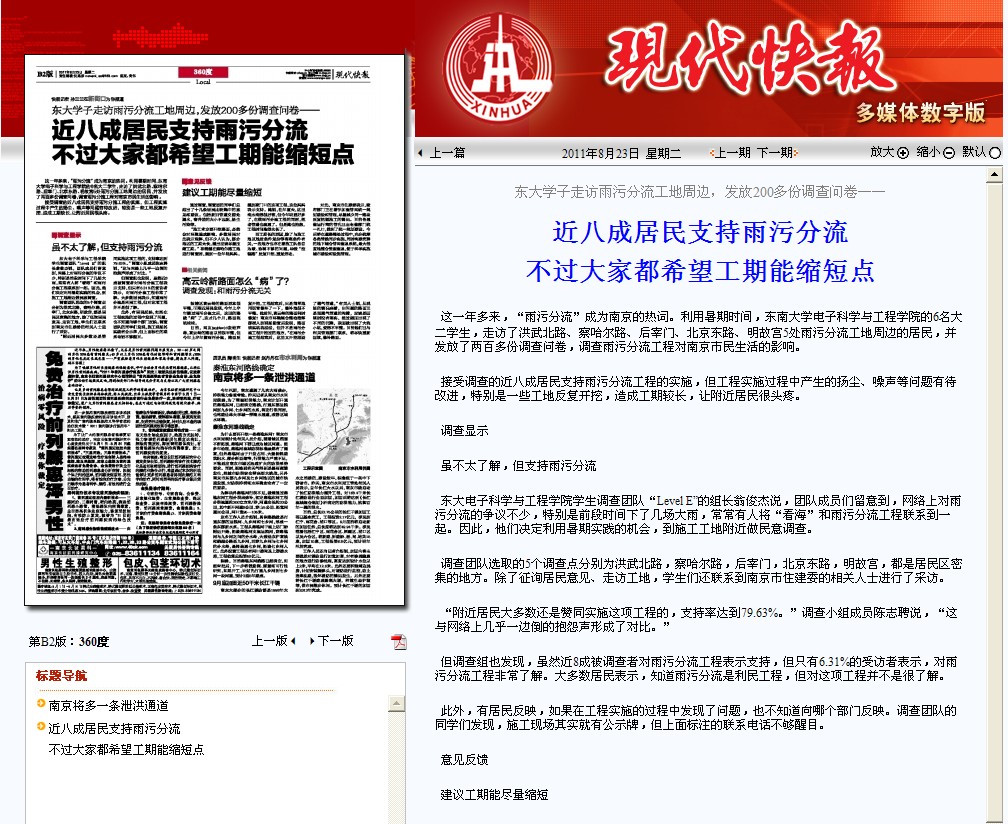Click the 放大 zoom-in control
The width and height of the screenshot is (1008, 824).
(x=889, y=152)
